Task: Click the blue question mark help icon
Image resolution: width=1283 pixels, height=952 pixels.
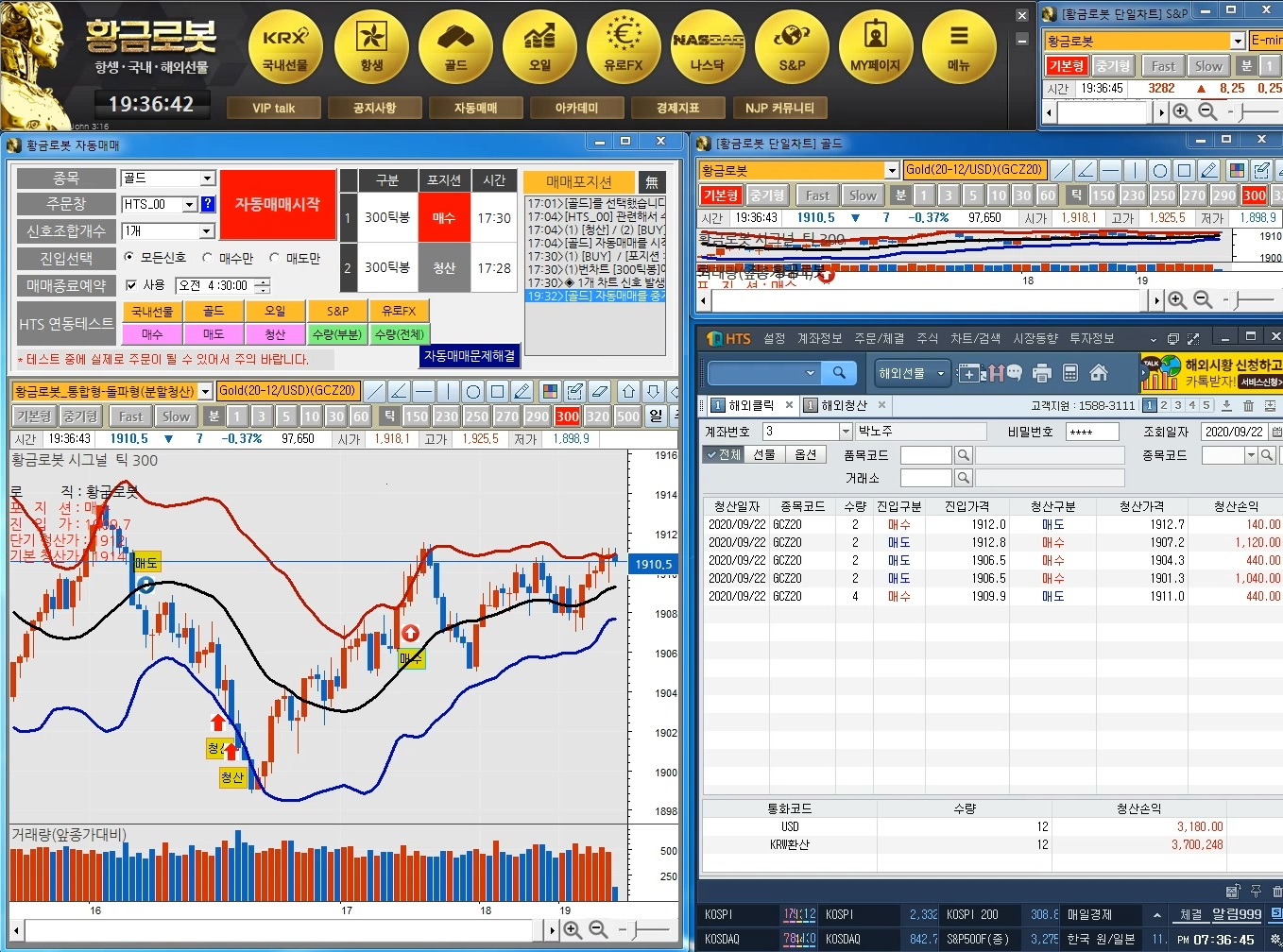Action: point(208,204)
